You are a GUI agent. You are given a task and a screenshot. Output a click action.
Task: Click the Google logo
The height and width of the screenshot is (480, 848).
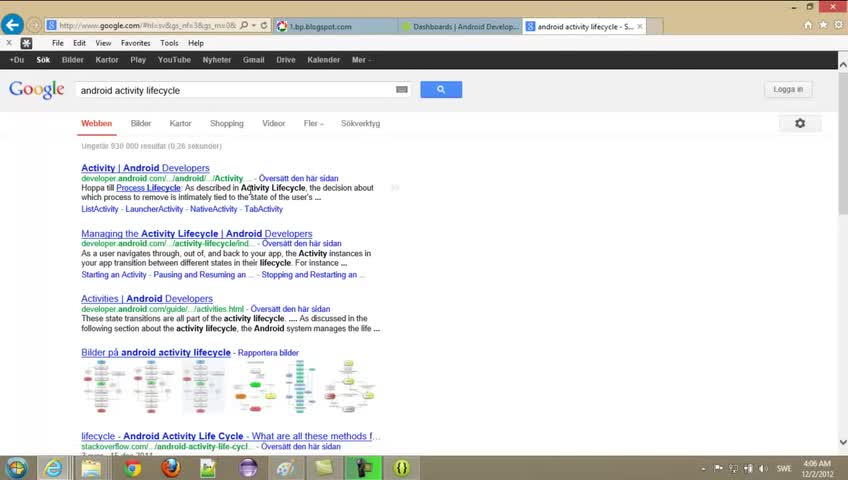[36, 89]
